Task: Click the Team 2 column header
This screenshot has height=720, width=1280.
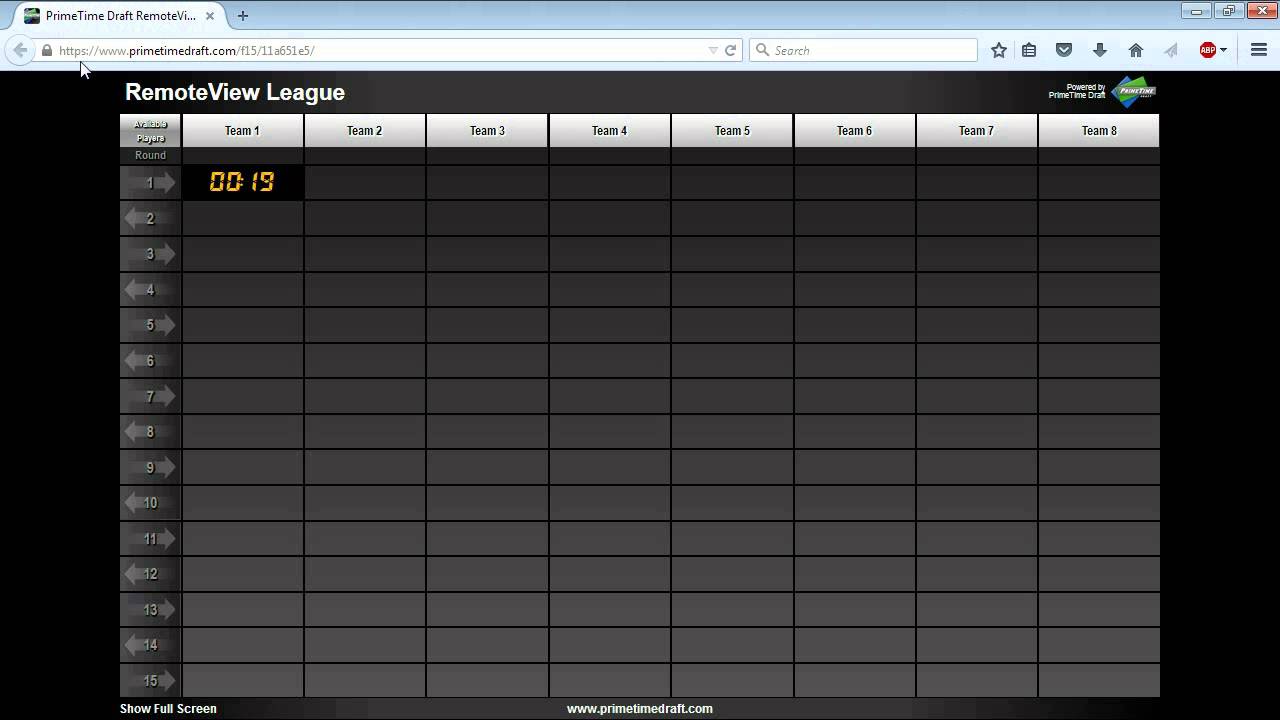Action: point(365,131)
